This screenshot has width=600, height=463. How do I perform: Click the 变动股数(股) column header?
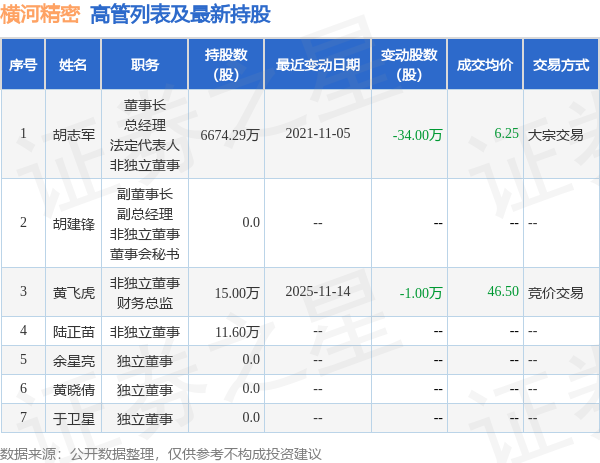[409, 65]
